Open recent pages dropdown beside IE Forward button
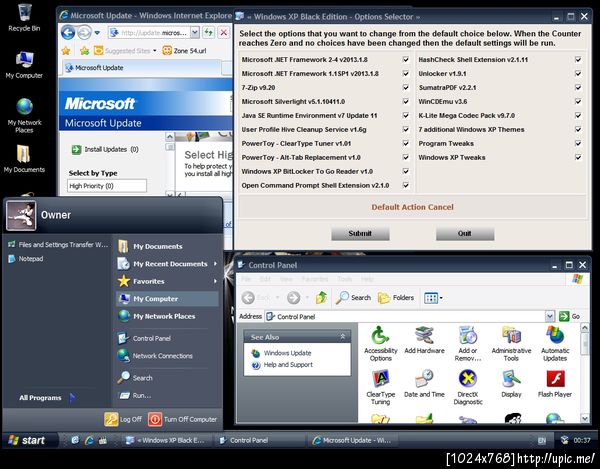 tap(97, 33)
